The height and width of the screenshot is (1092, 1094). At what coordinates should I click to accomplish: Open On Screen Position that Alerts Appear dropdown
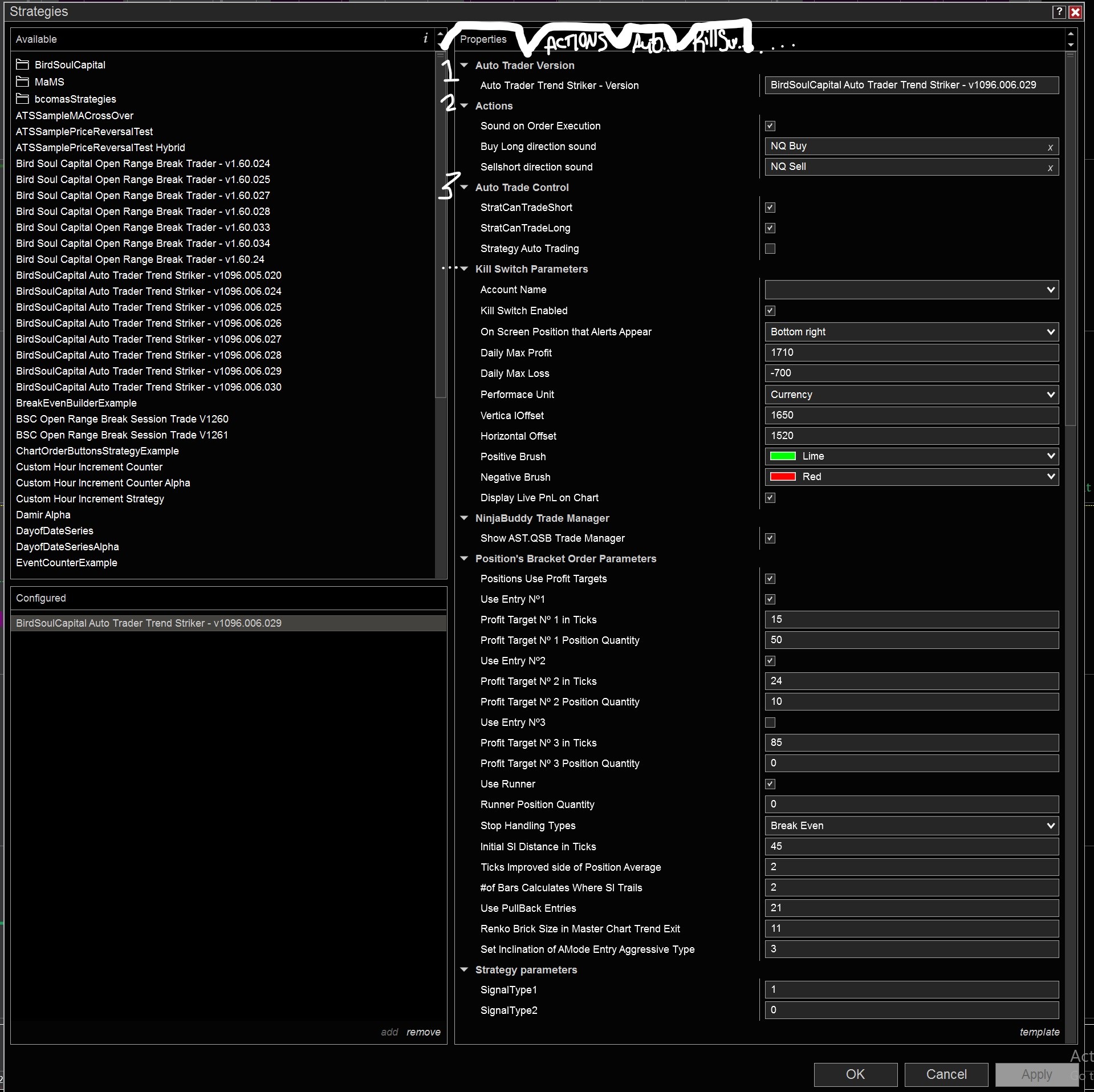pyautogui.click(x=912, y=332)
